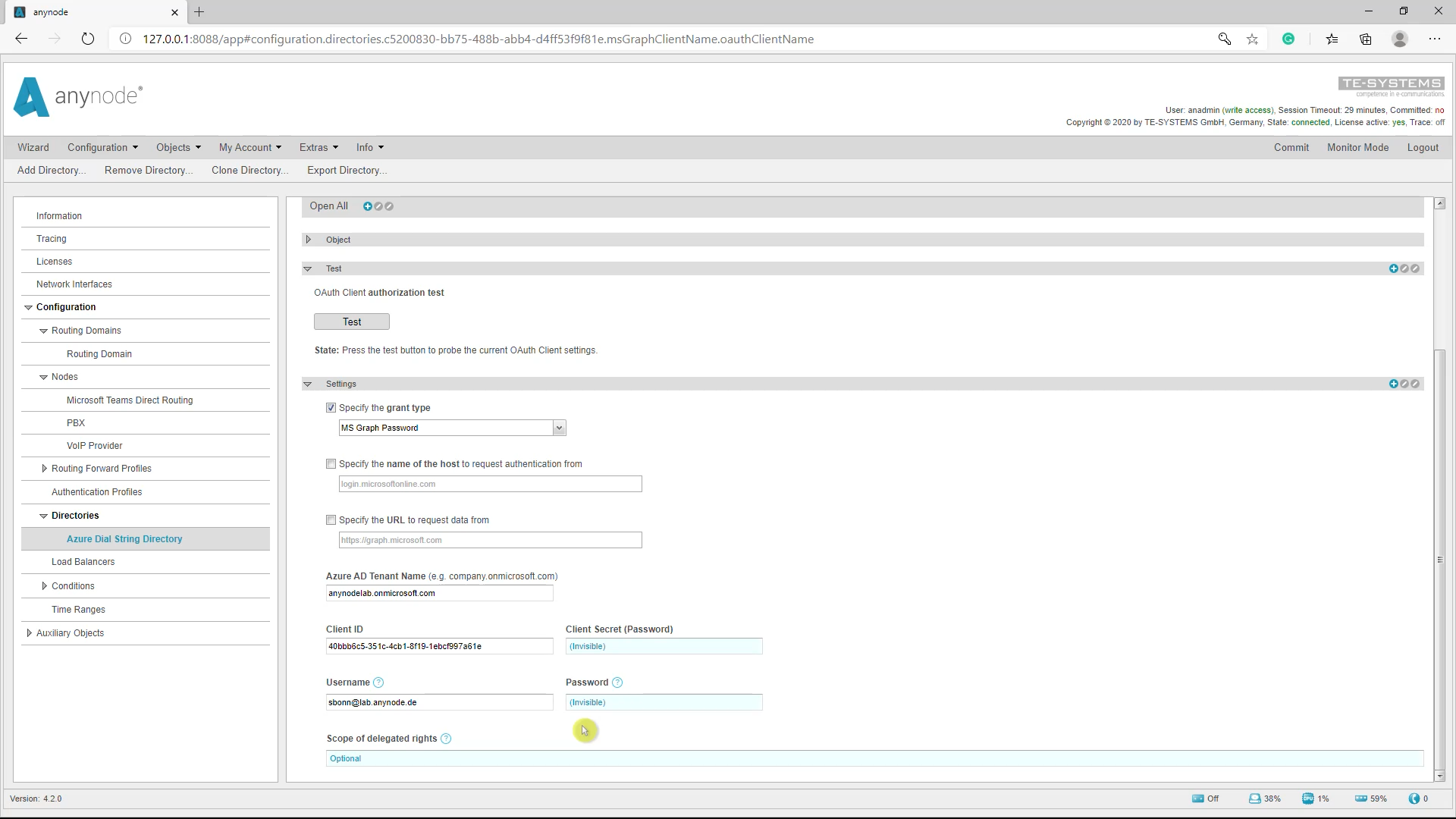Click the disk usage icon showing 38%
Screen dimensions: 1456x819
coord(1254,799)
